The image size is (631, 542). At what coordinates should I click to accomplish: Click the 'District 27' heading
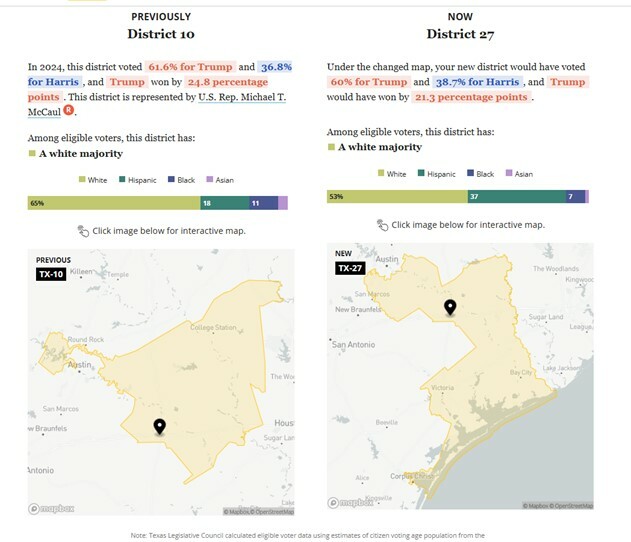point(460,34)
